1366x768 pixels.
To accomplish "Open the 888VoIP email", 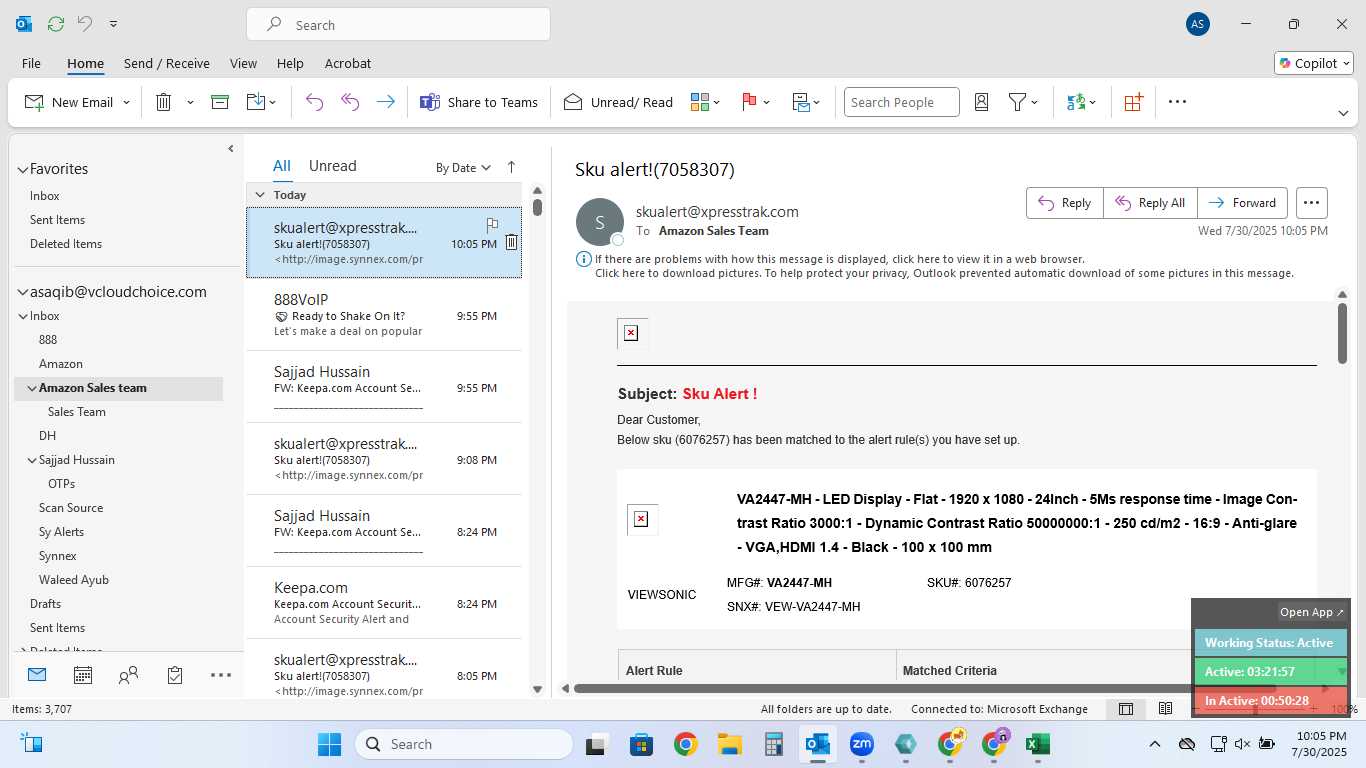I will (384, 314).
